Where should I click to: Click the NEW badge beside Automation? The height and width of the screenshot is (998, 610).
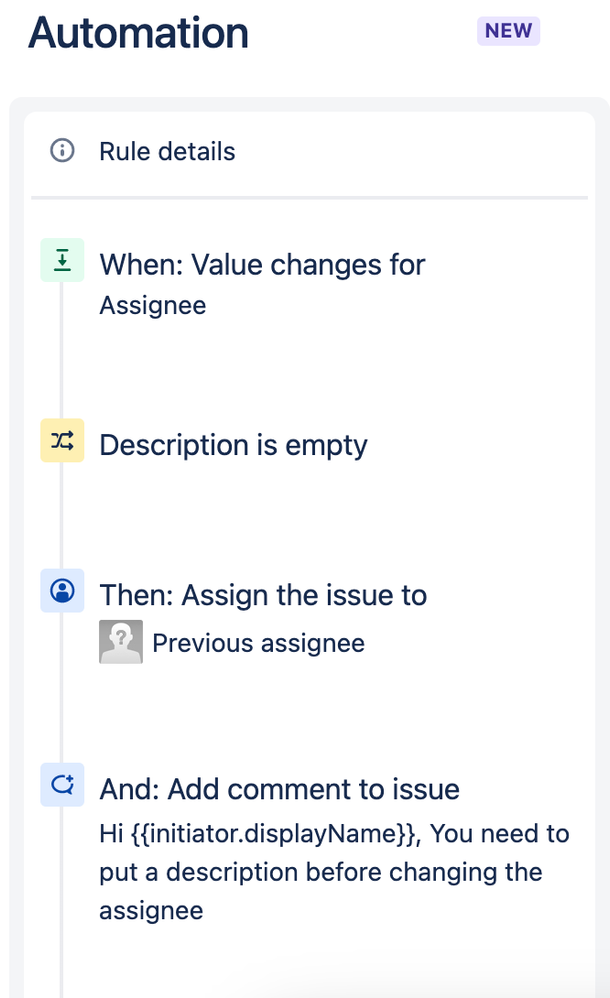point(508,31)
